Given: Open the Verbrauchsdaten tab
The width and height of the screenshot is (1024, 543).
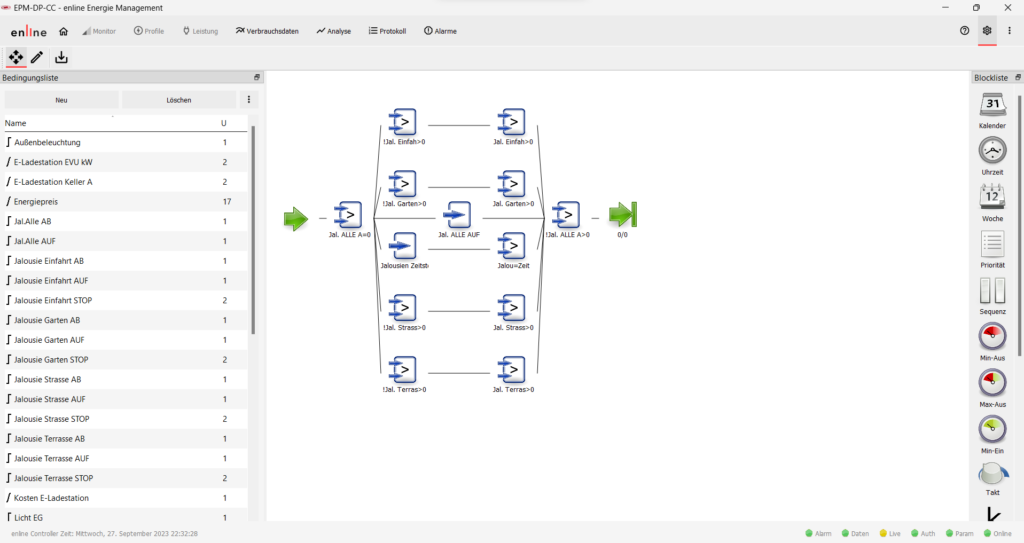Looking at the screenshot, I should coord(267,31).
